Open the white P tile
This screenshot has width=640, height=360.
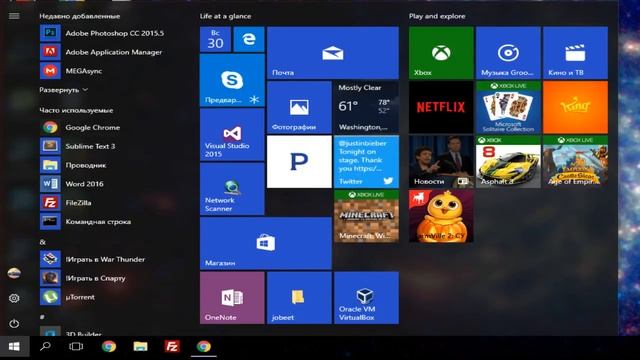[299, 162]
